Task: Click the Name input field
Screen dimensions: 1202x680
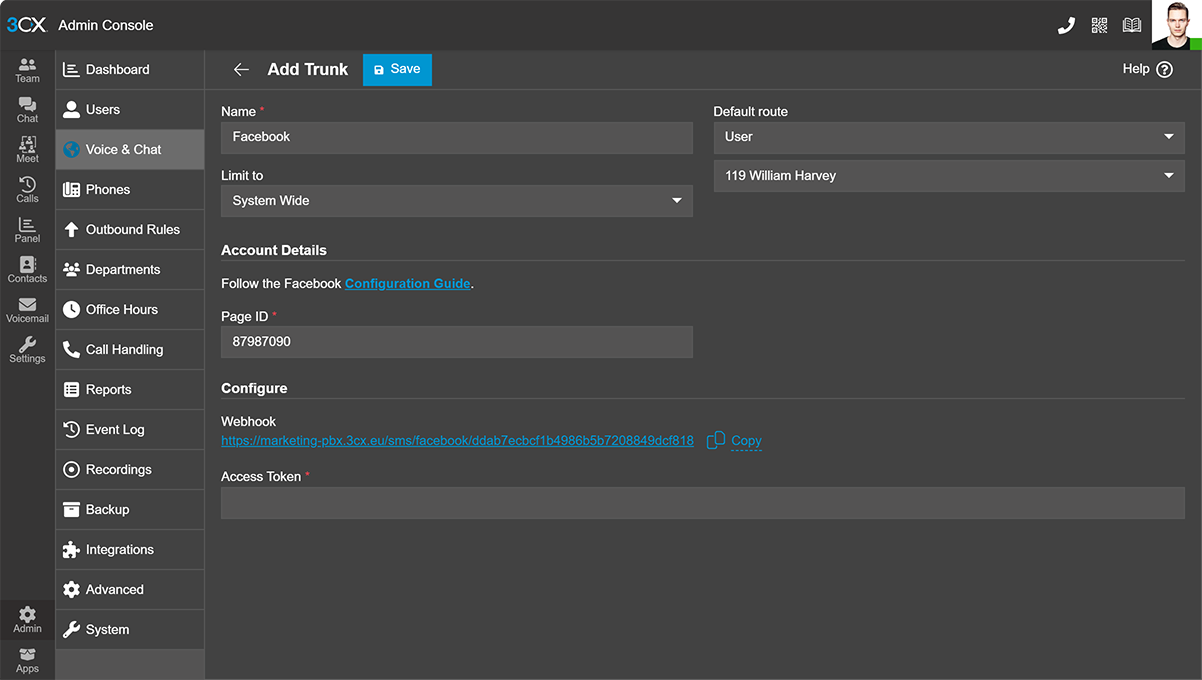Action: click(x=457, y=137)
